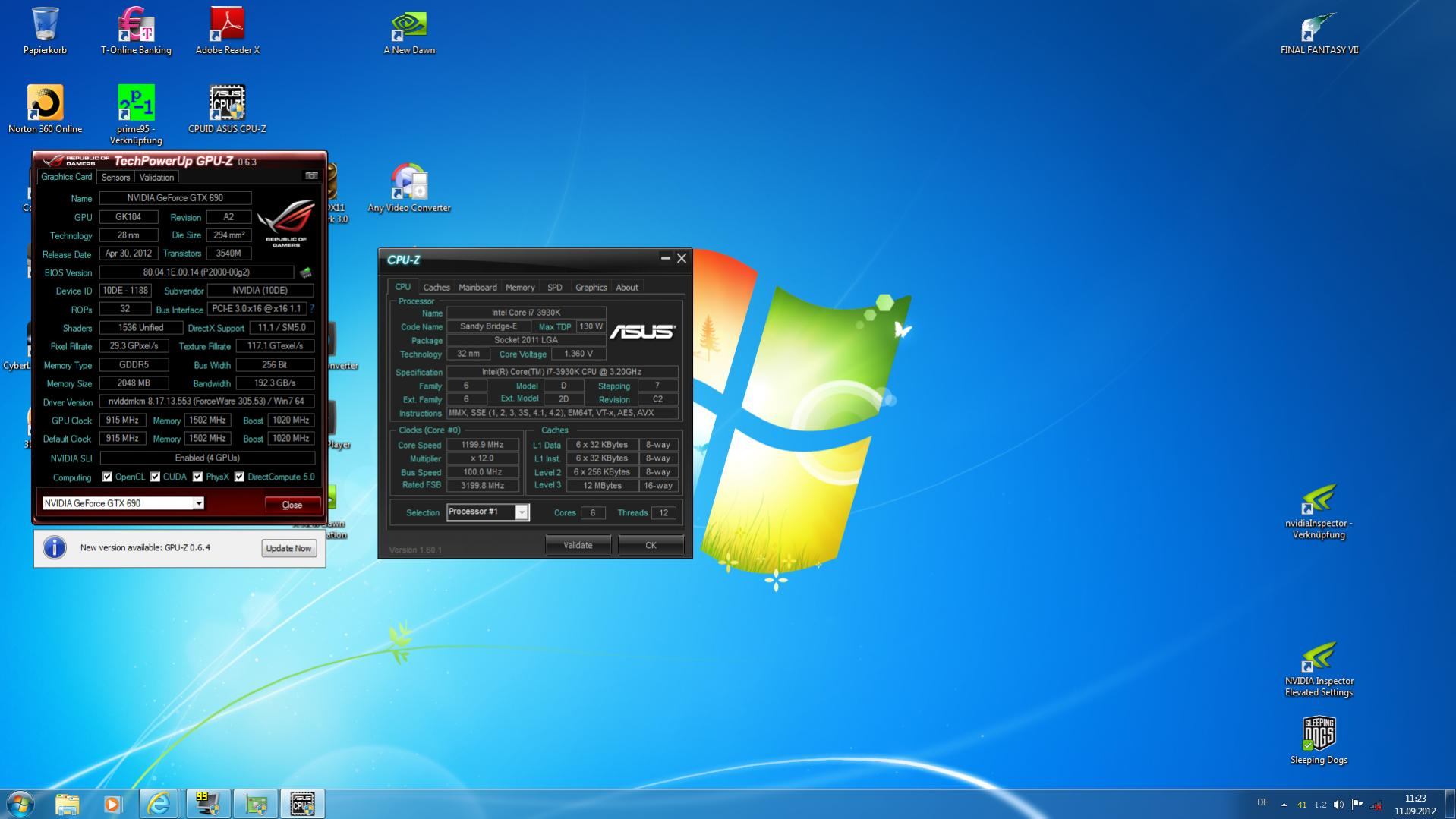Click the Show desktop button at taskbar end
Viewport: 1456px width, 819px height.
[x=1450, y=804]
